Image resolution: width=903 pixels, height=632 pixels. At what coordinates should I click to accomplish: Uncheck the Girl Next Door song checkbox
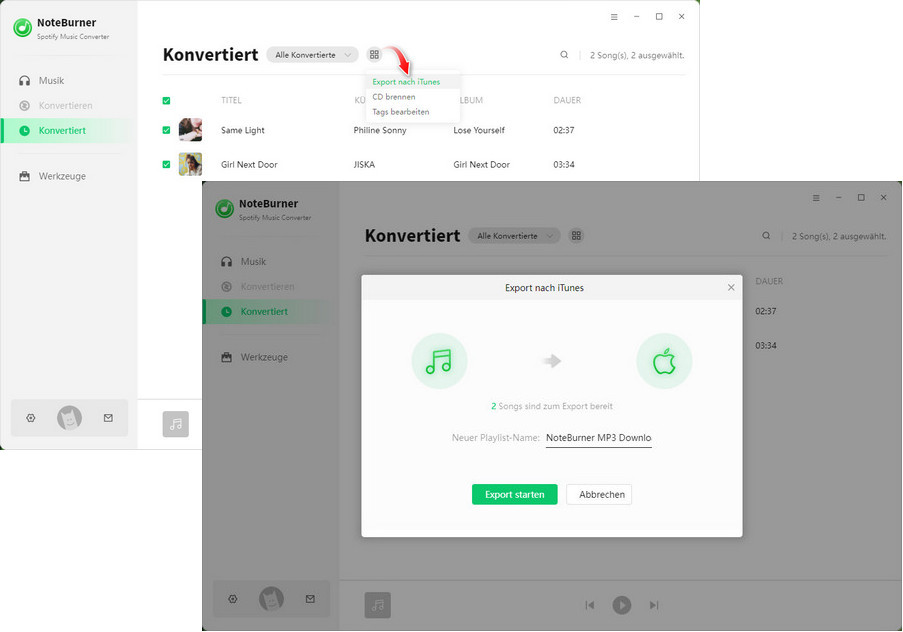[x=166, y=165]
